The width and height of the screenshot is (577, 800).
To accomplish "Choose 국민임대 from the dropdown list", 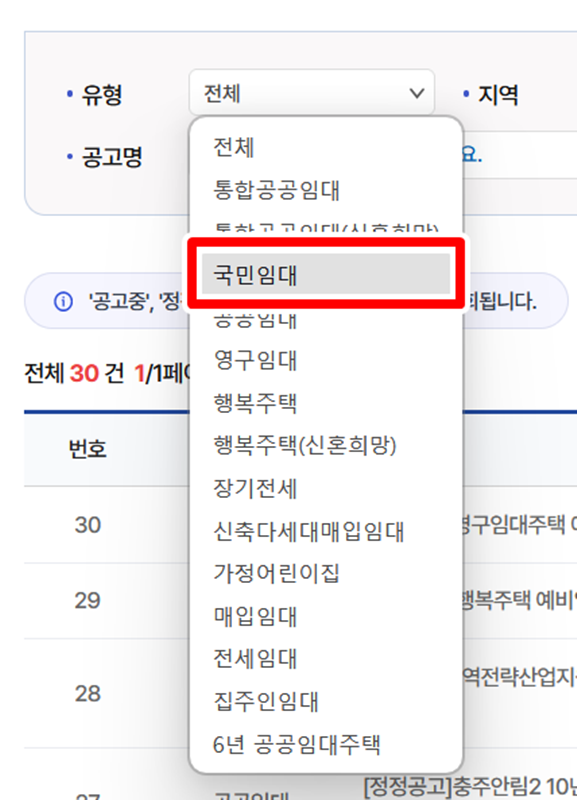I will 325,274.
